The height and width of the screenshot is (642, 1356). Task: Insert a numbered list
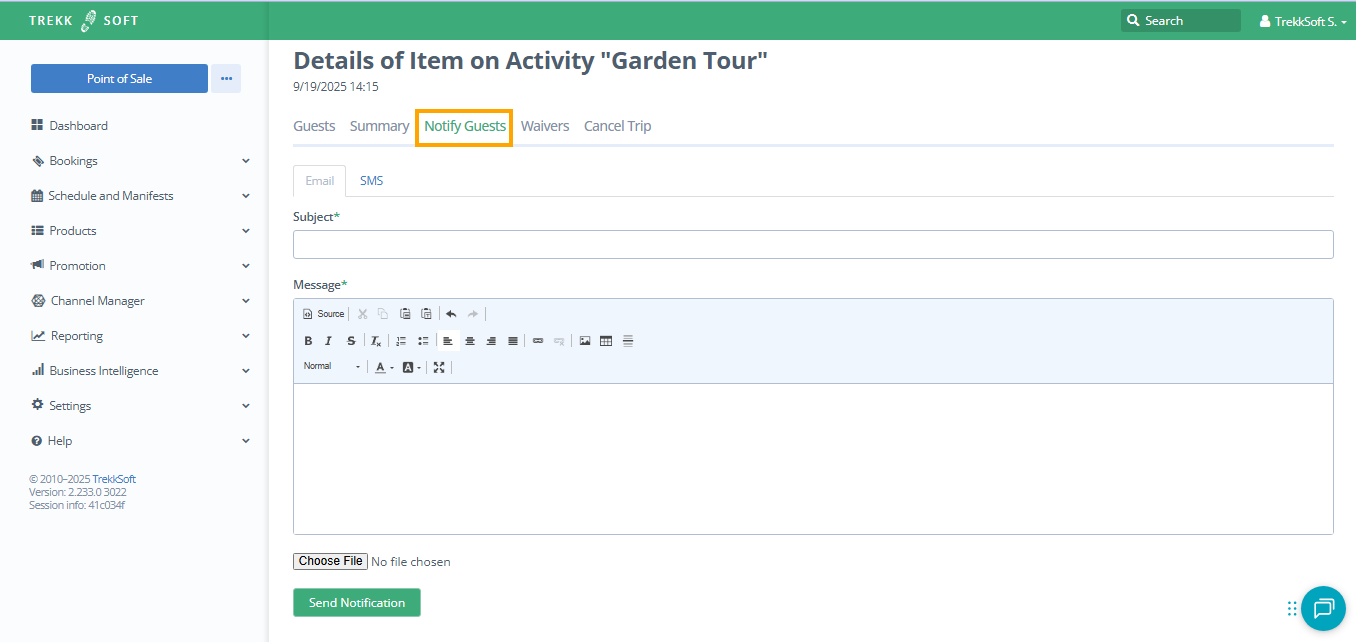[401, 341]
